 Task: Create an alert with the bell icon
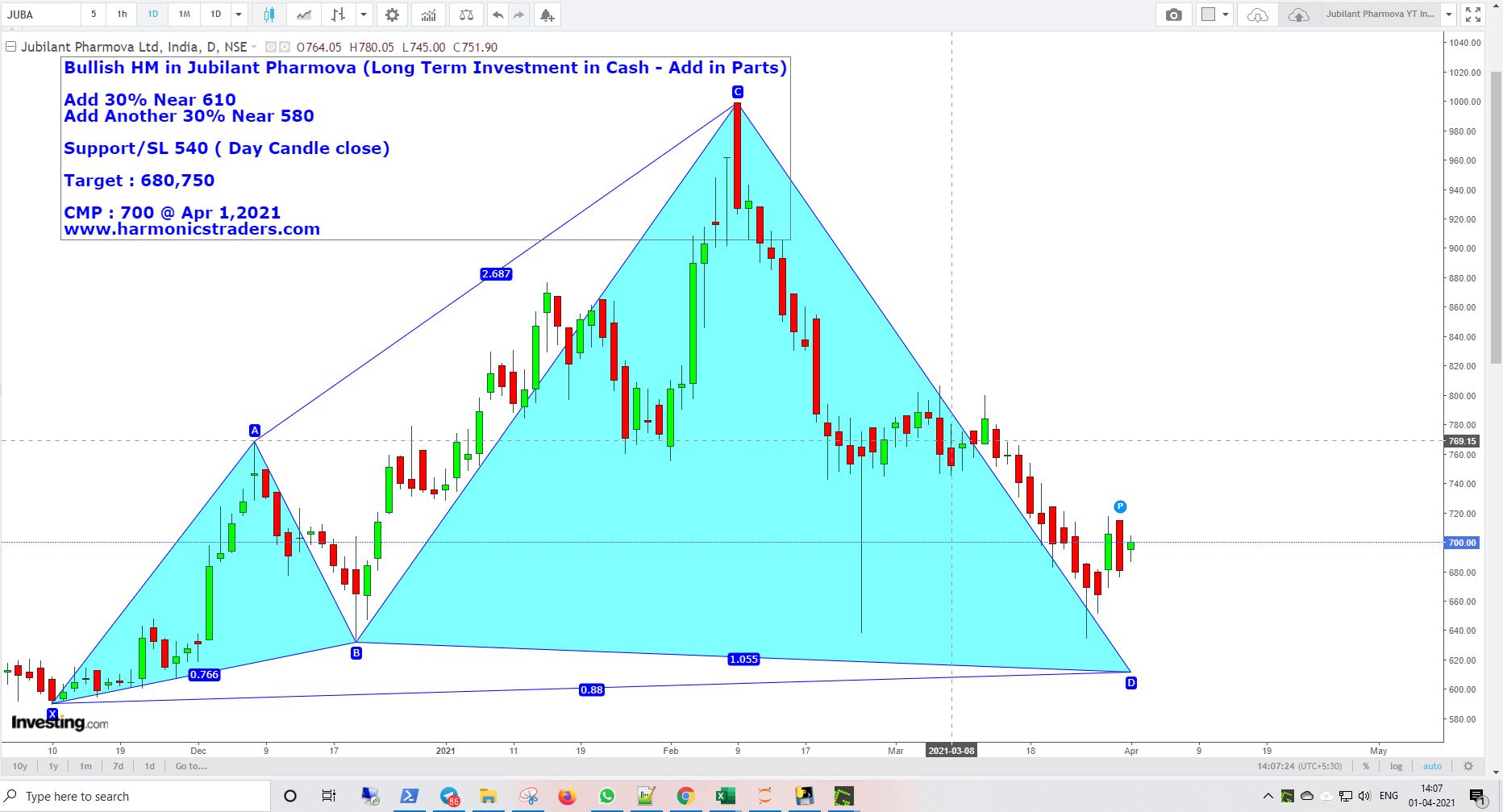547,15
